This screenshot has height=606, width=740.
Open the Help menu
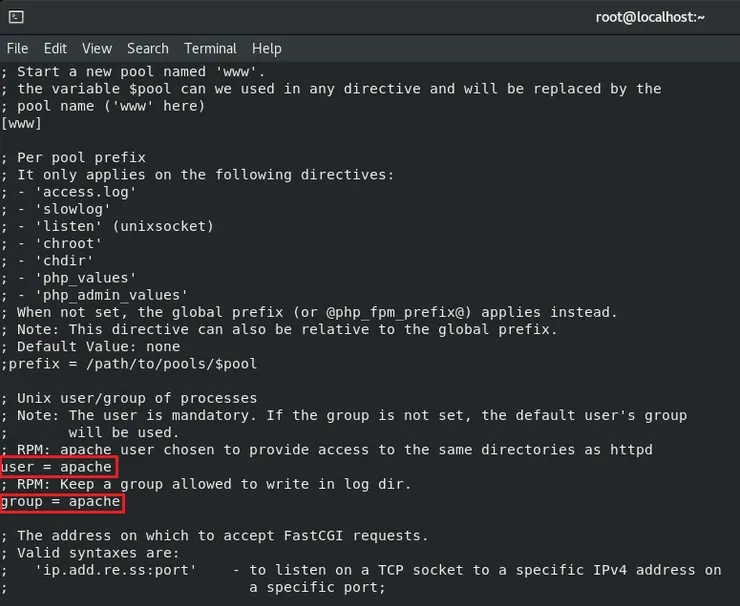coord(267,48)
